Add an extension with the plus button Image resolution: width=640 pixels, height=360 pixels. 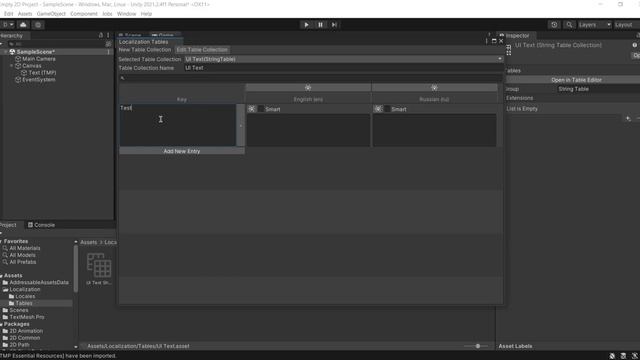pos(628,119)
